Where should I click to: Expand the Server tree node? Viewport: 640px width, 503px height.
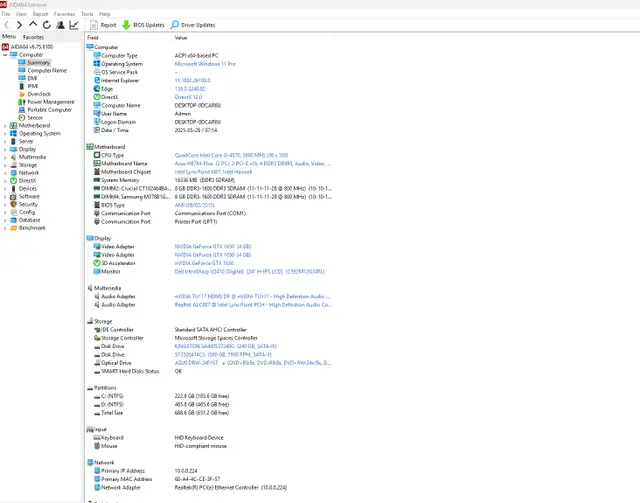click(x=5, y=142)
